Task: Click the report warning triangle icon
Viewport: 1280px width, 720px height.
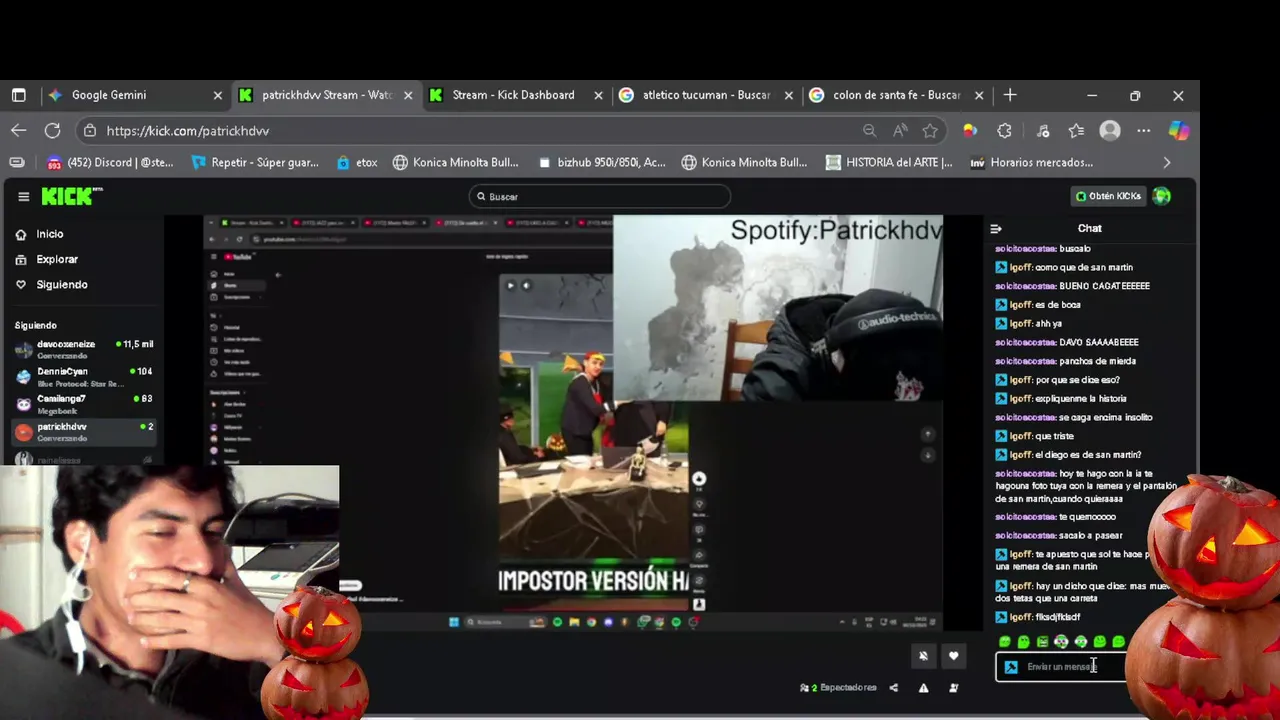Action: (923, 688)
